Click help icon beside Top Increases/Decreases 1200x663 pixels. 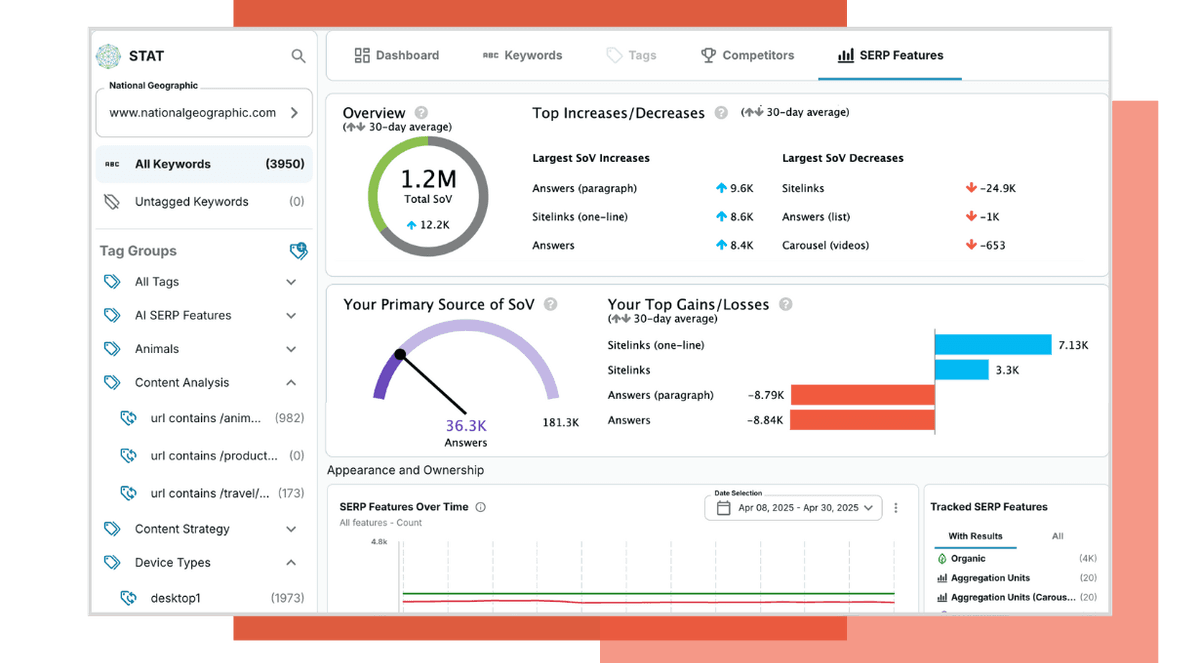[x=721, y=113]
